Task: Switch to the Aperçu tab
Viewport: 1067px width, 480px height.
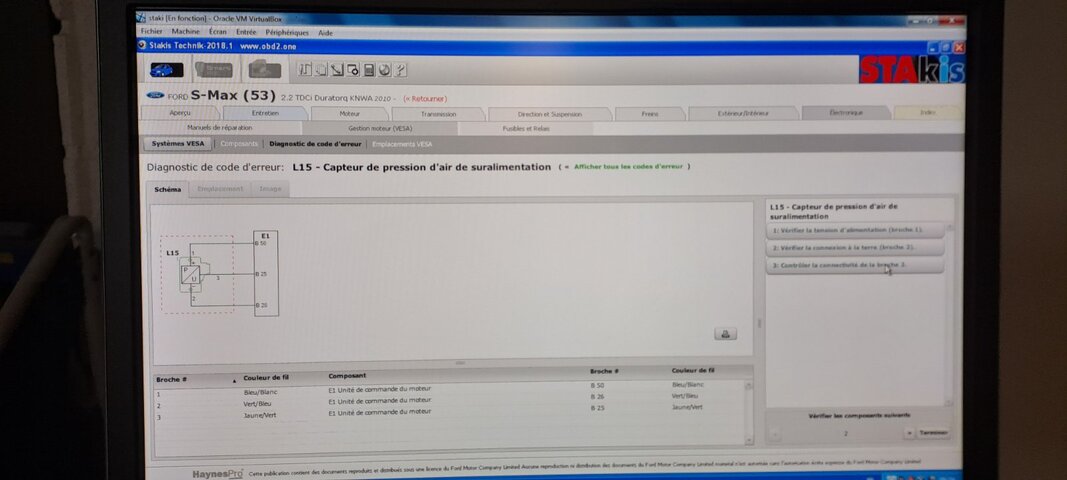Action: [x=180, y=114]
